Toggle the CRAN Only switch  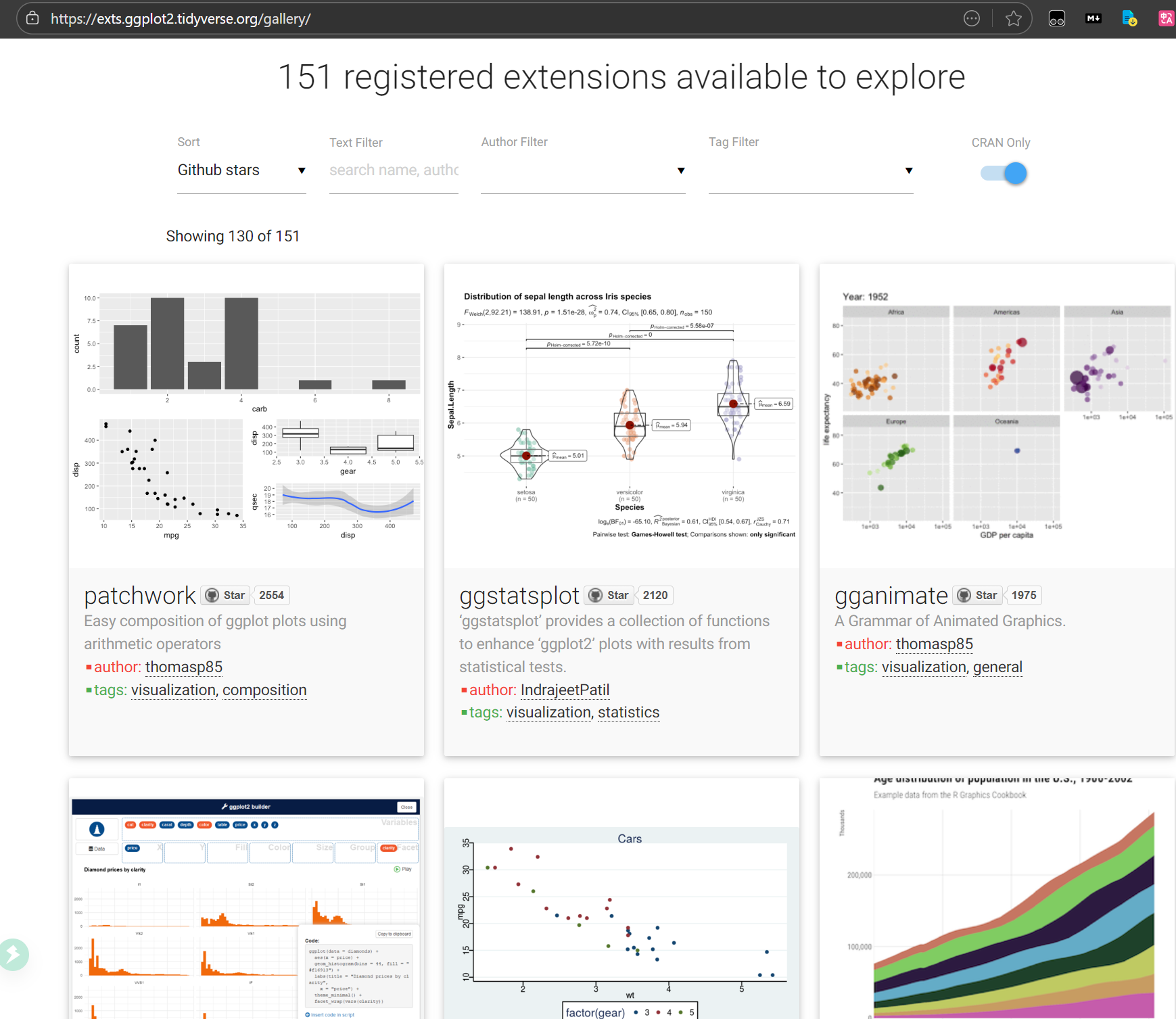1004,173
